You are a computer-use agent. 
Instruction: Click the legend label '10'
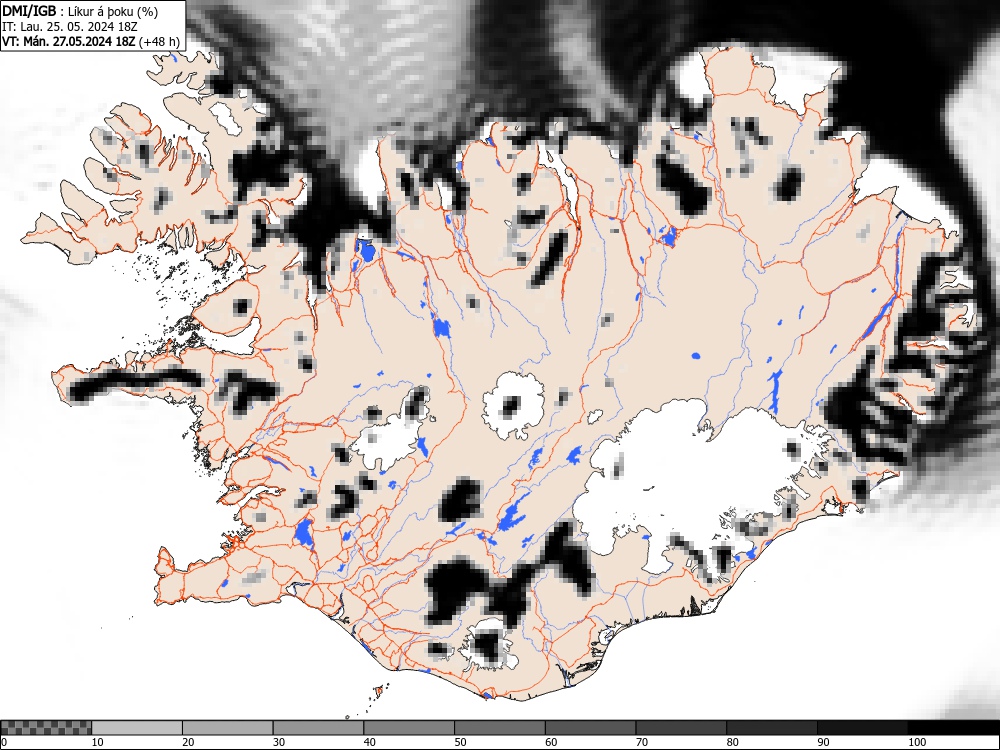[97, 742]
